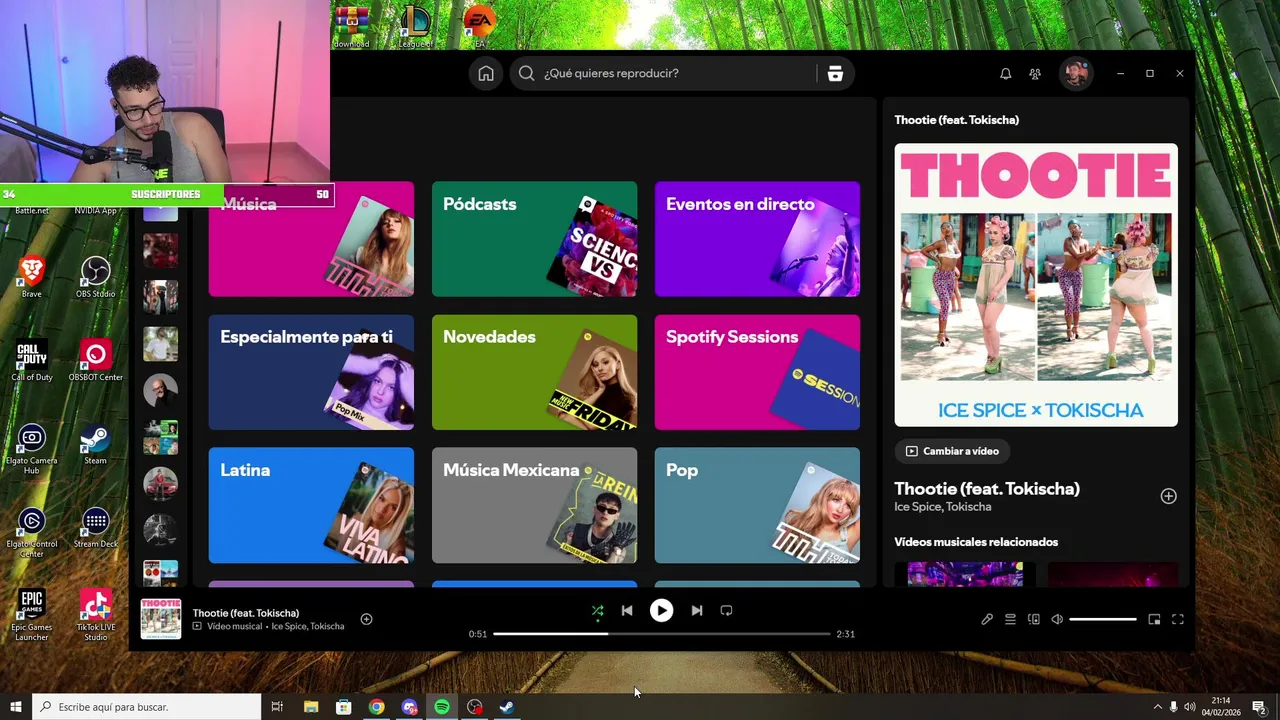Click 'Cambiar a vídeo' button
Image resolution: width=1280 pixels, height=720 pixels.
point(952,451)
